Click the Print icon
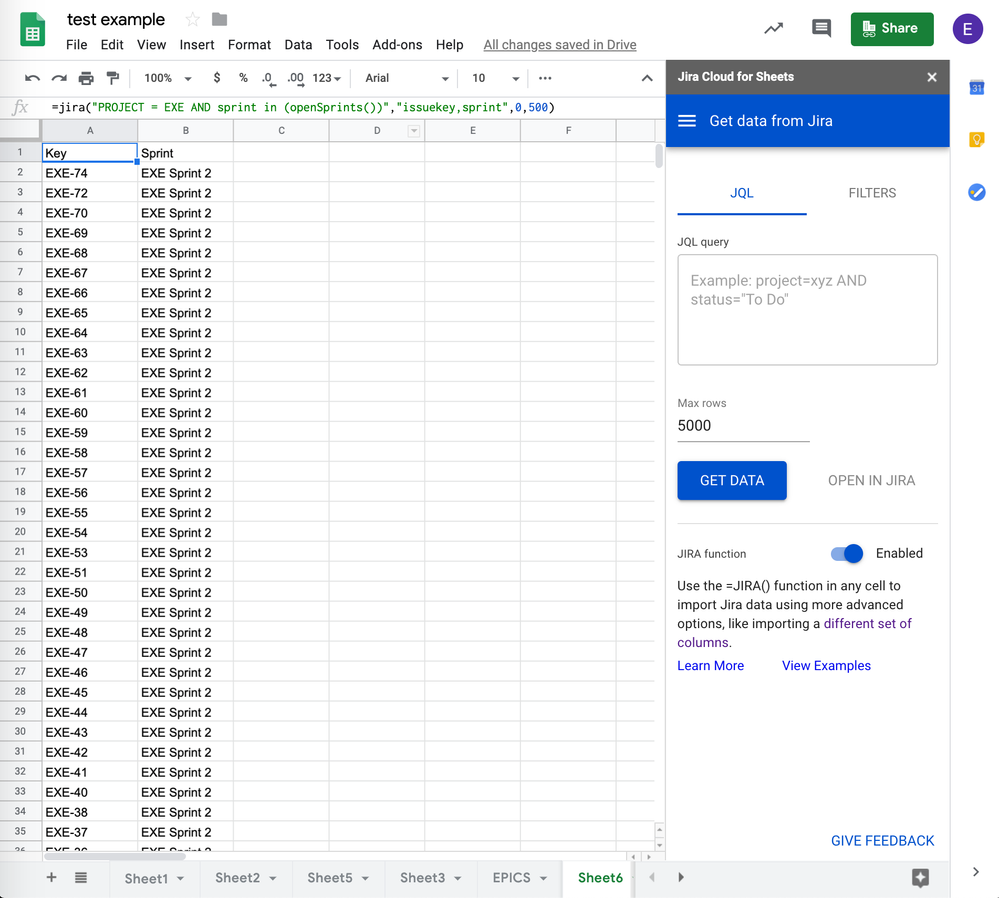 point(85,77)
